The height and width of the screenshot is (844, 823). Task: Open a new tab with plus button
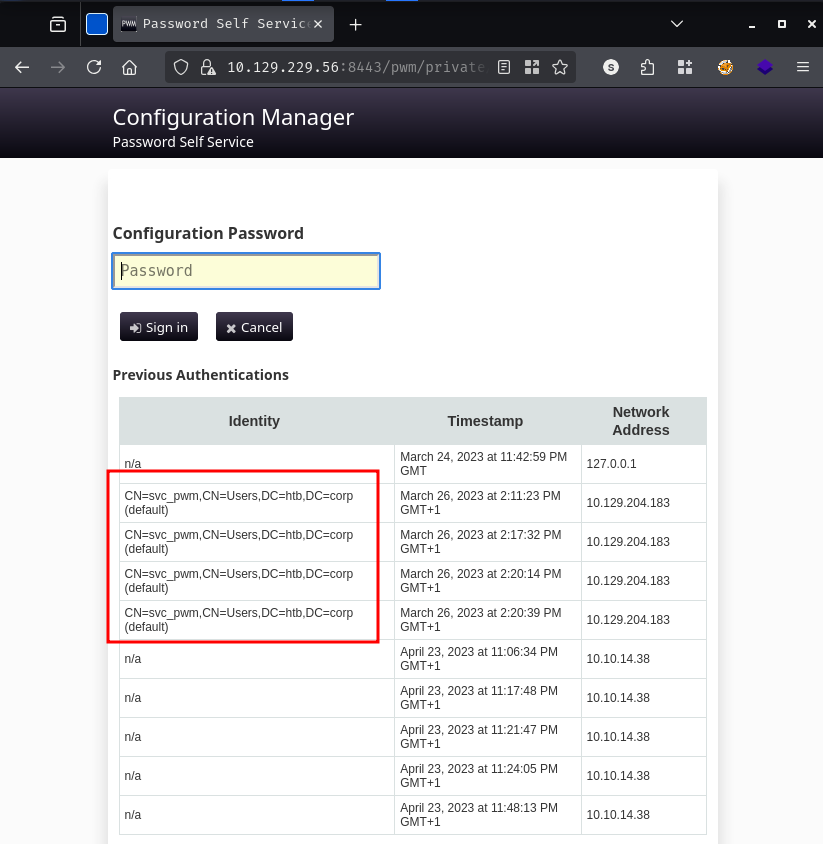355,24
